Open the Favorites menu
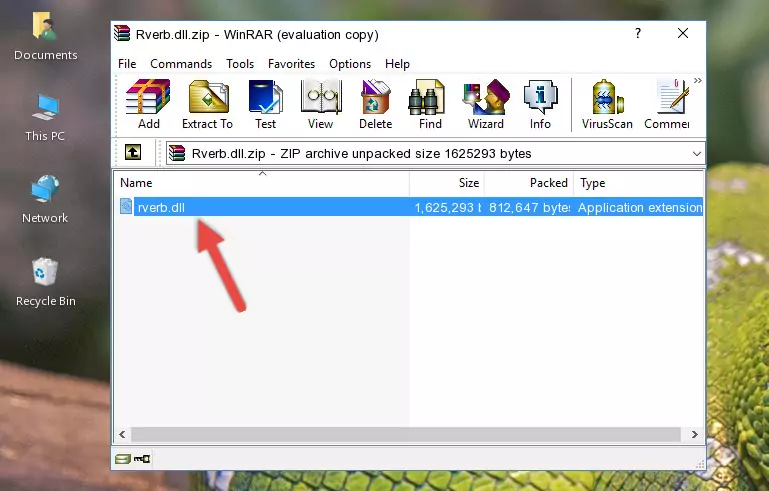This screenshot has height=491, width=769. (x=291, y=64)
